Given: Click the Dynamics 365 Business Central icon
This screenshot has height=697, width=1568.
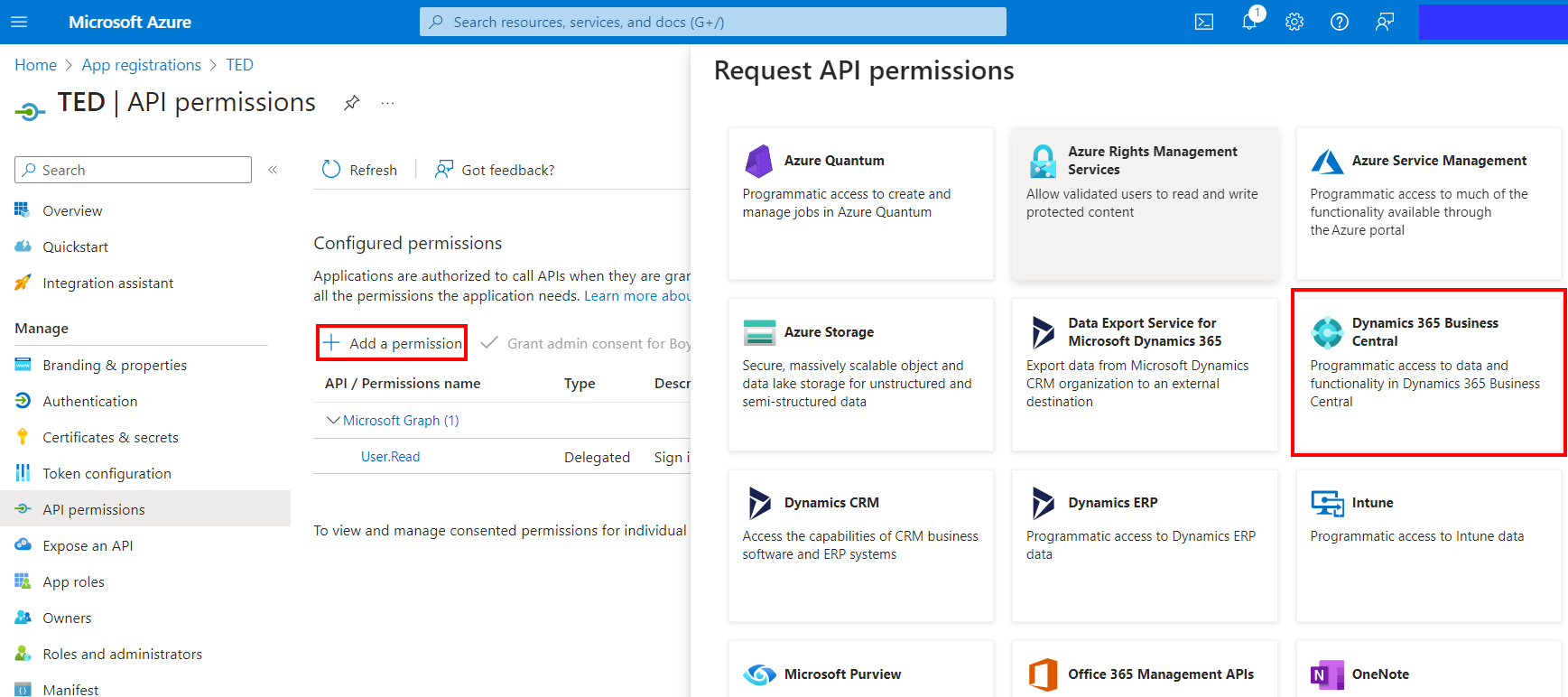Looking at the screenshot, I should (x=1327, y=332).
